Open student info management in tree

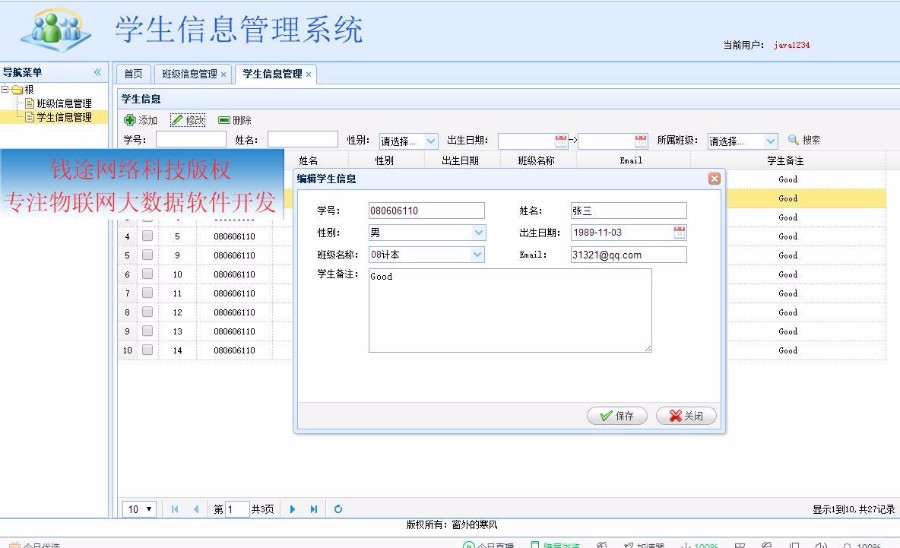point(64,117)
